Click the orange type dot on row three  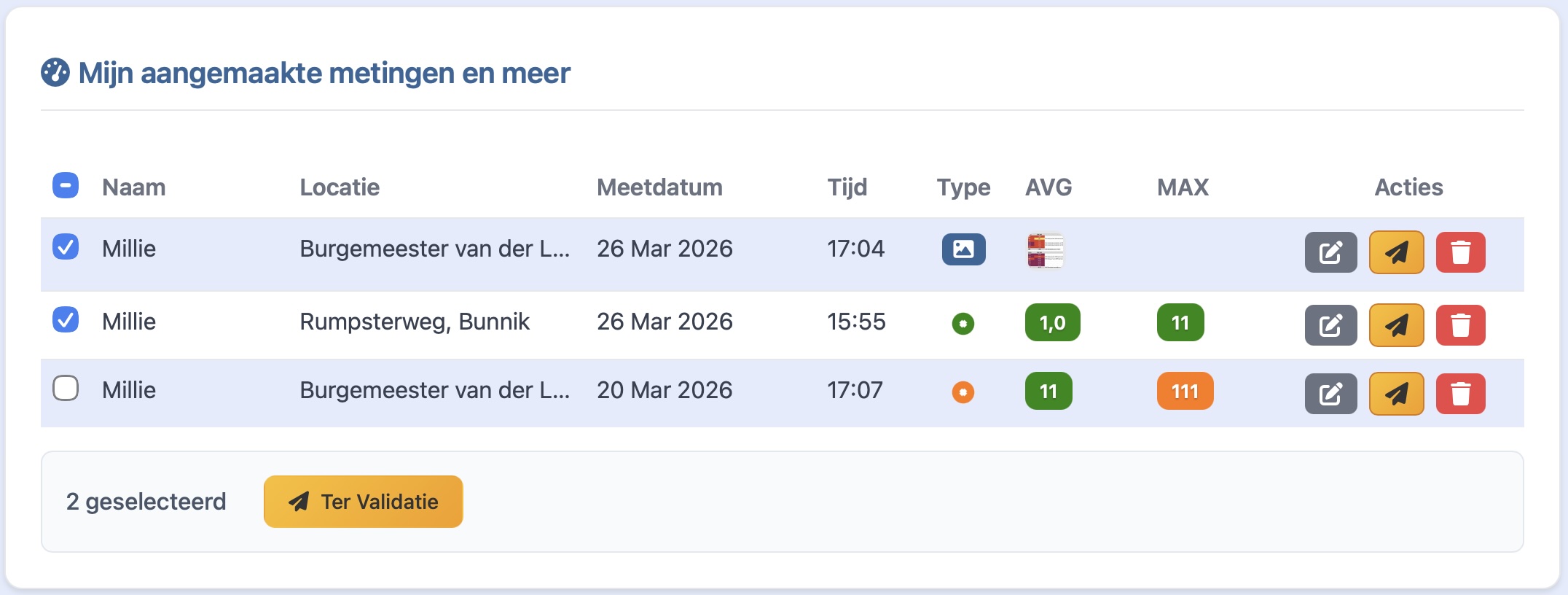[964, 392]
